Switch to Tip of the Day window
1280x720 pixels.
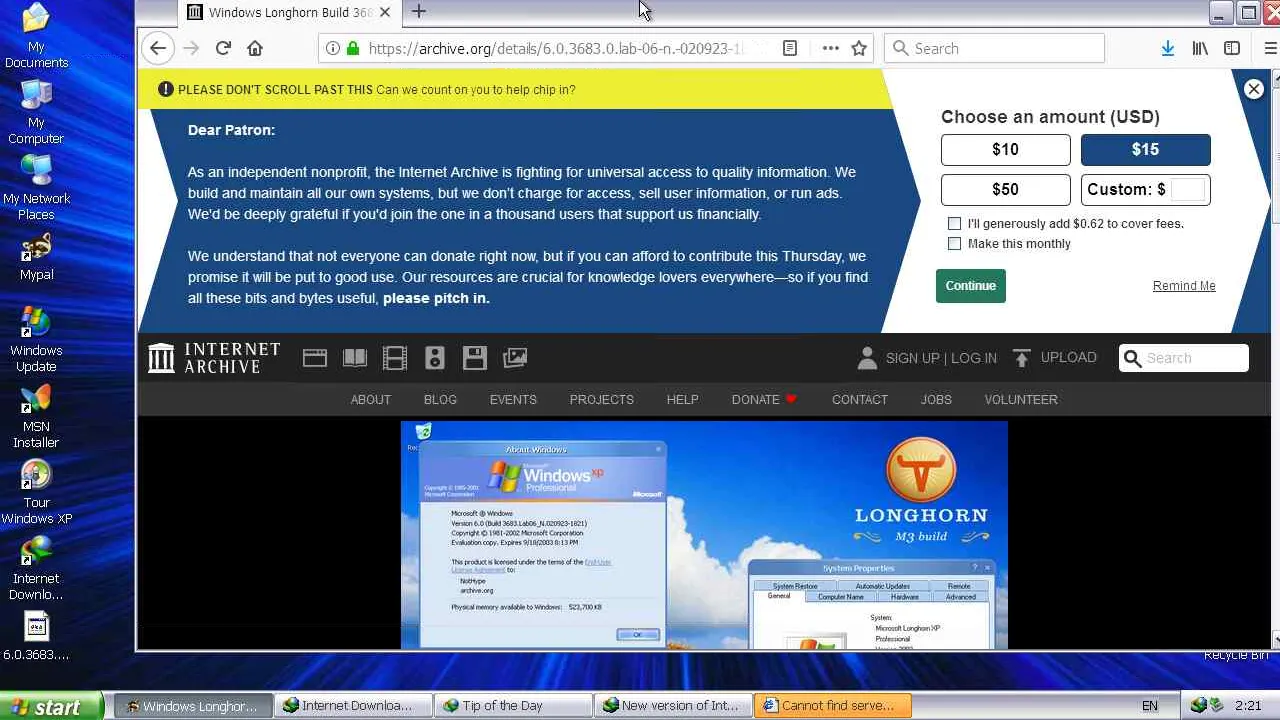[511, 706]
